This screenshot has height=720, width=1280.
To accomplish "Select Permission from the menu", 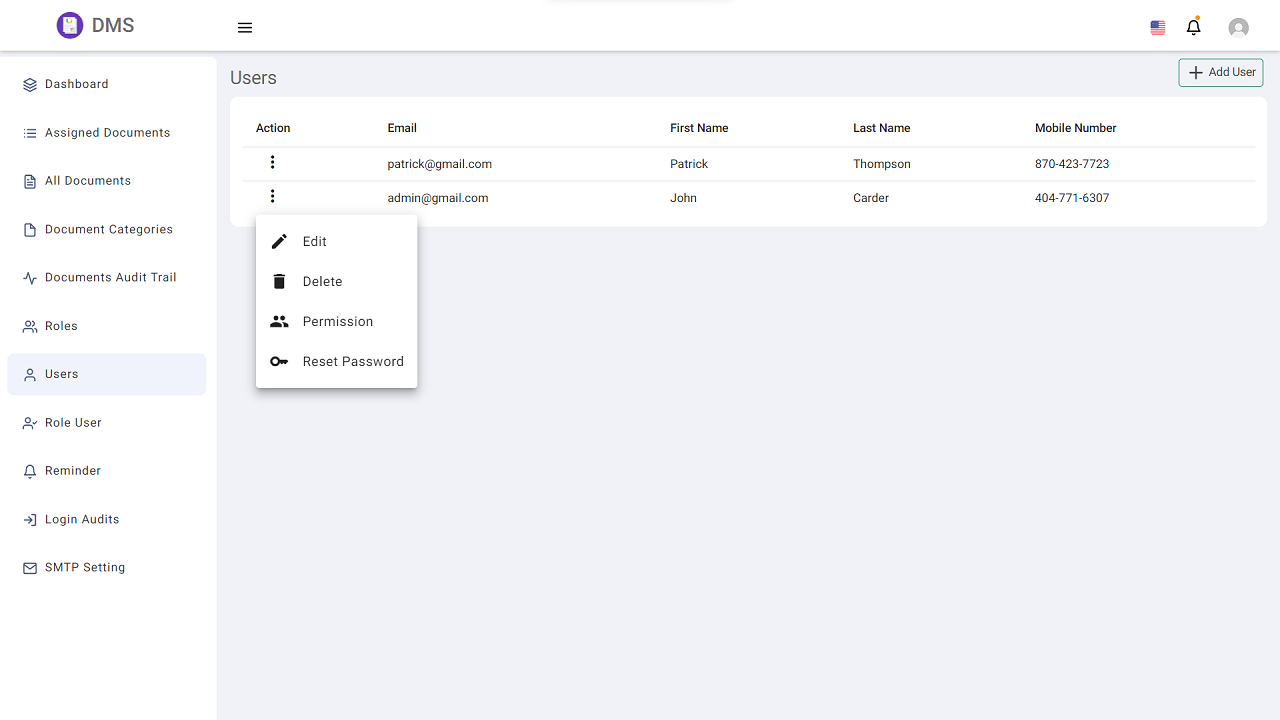I will click(336, 322).
